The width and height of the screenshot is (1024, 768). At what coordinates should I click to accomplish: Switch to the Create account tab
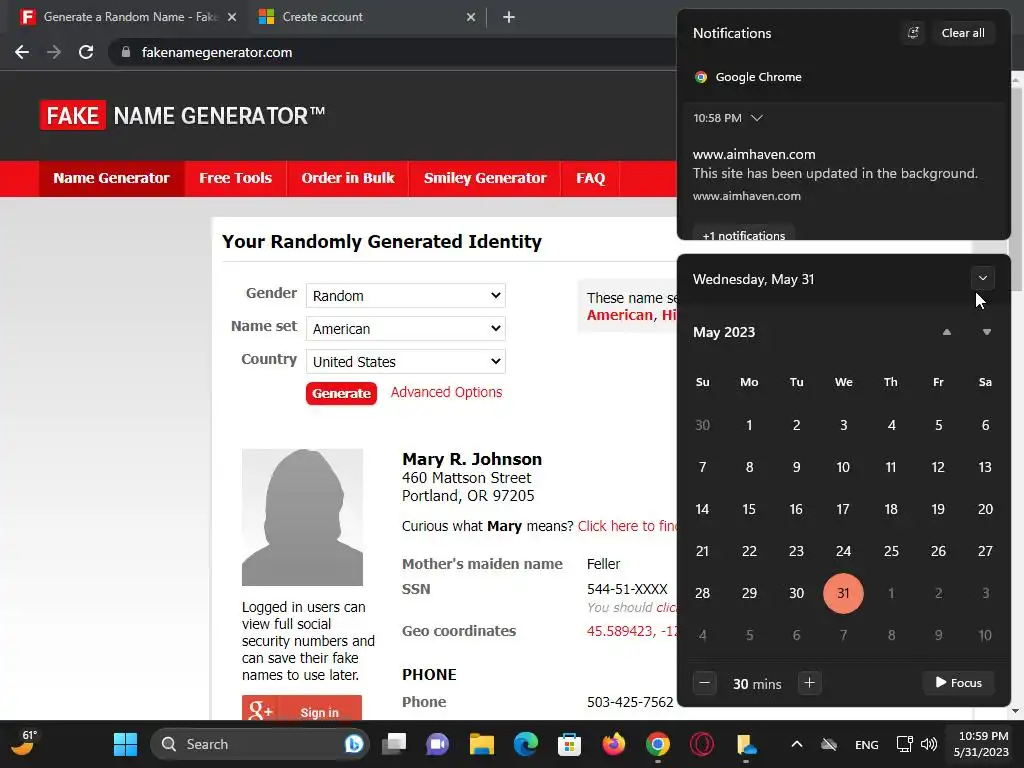point(366,17)
